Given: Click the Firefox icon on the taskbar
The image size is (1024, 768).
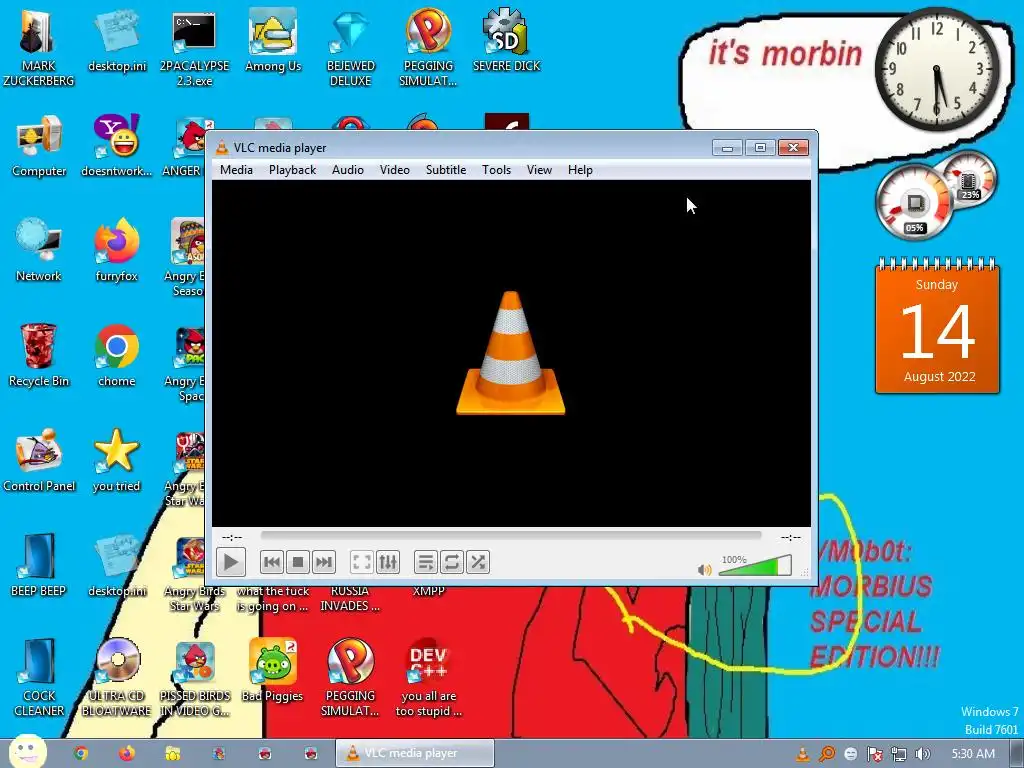Looking at the screenshot, I should 126,753.
